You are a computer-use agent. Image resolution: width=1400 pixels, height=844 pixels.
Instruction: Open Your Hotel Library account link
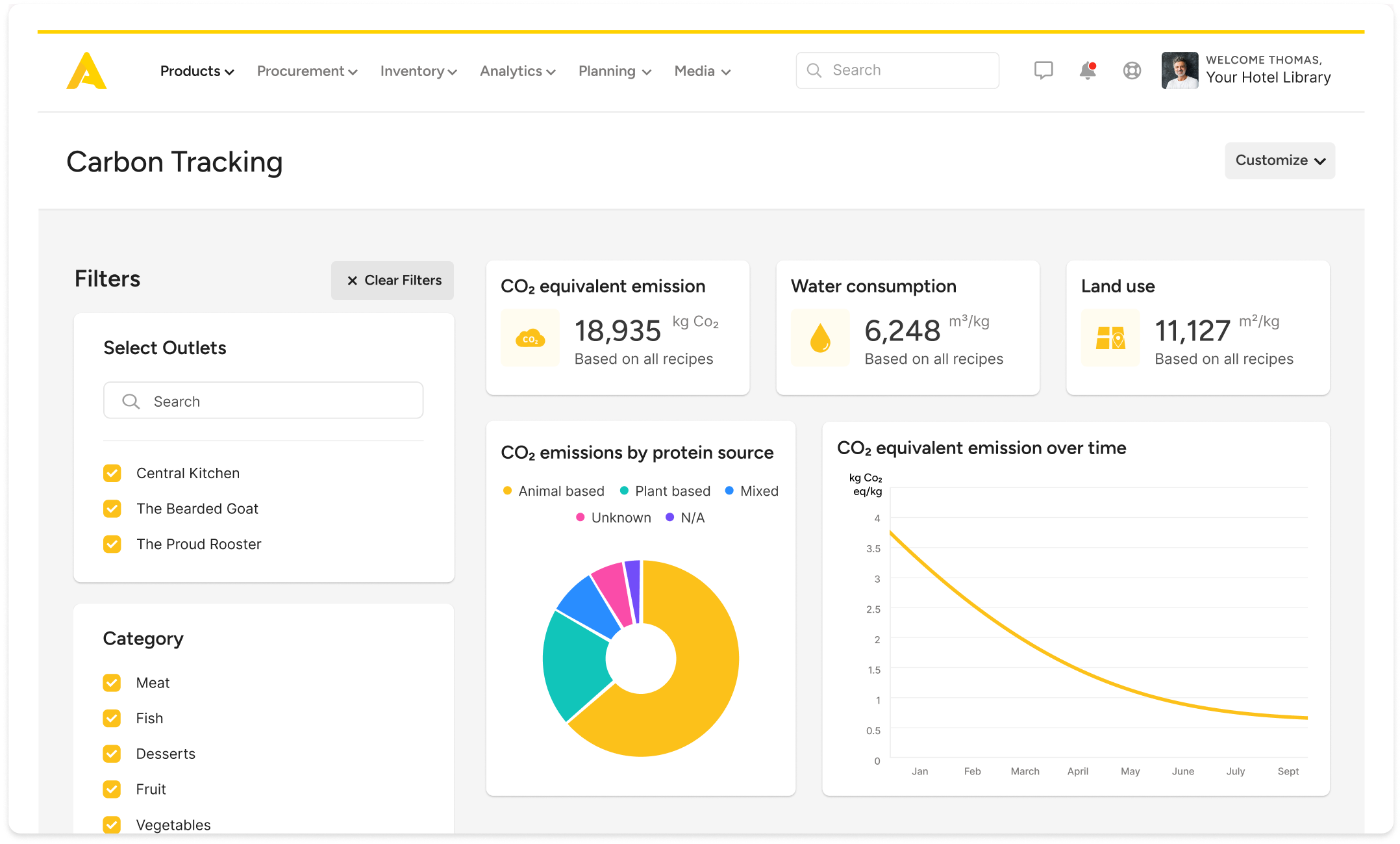coord(1268,77)
